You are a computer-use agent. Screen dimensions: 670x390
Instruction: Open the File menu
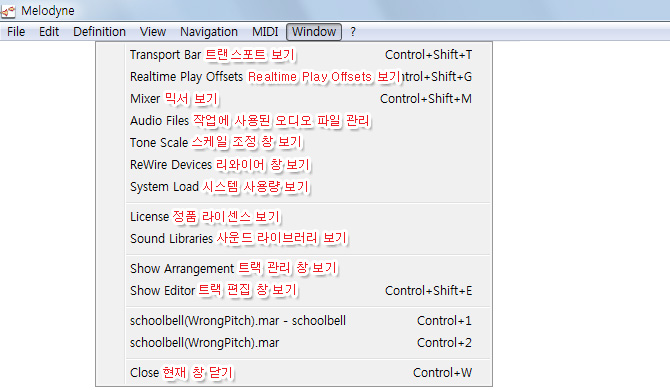(x=16, y=32)
